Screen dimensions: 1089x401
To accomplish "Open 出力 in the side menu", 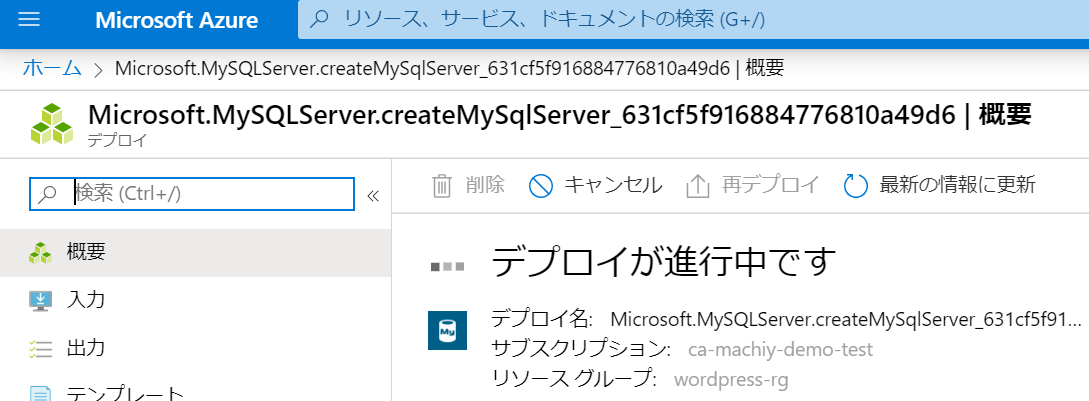I will point(86,348).
